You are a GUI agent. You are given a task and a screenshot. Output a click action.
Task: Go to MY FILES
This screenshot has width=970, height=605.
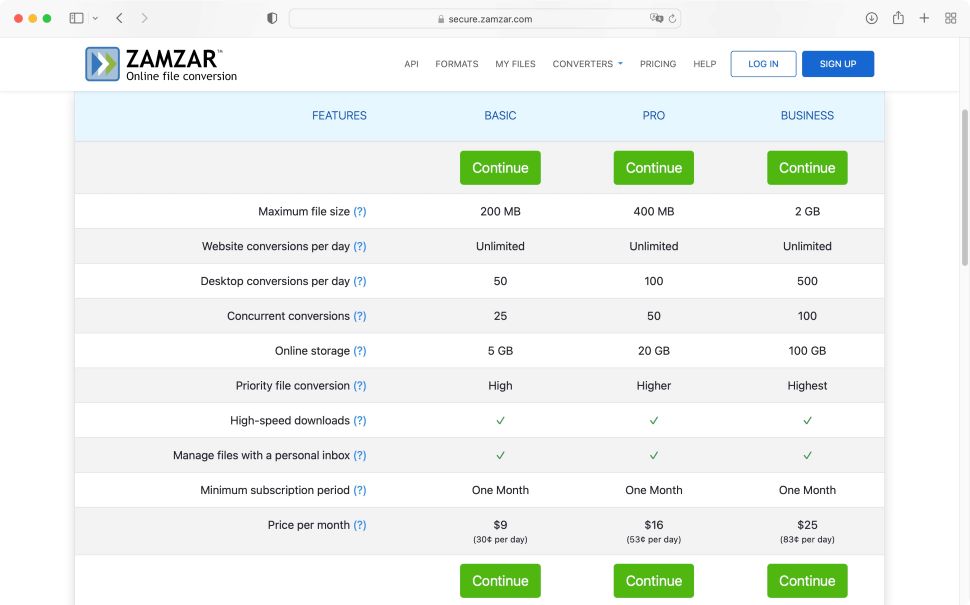515,64
